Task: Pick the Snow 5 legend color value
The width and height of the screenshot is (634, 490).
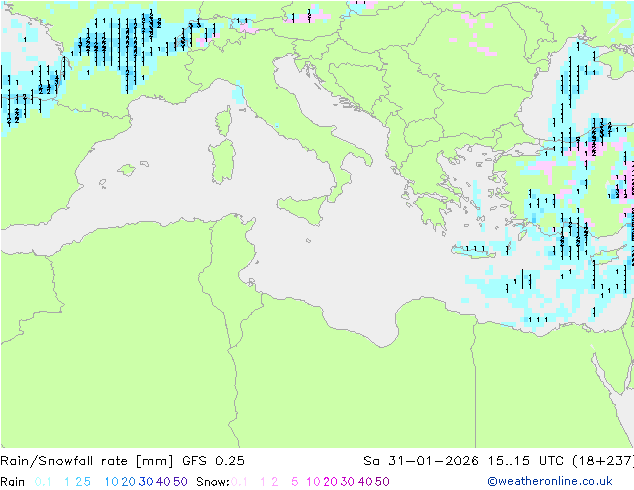Action: [295, 482]
